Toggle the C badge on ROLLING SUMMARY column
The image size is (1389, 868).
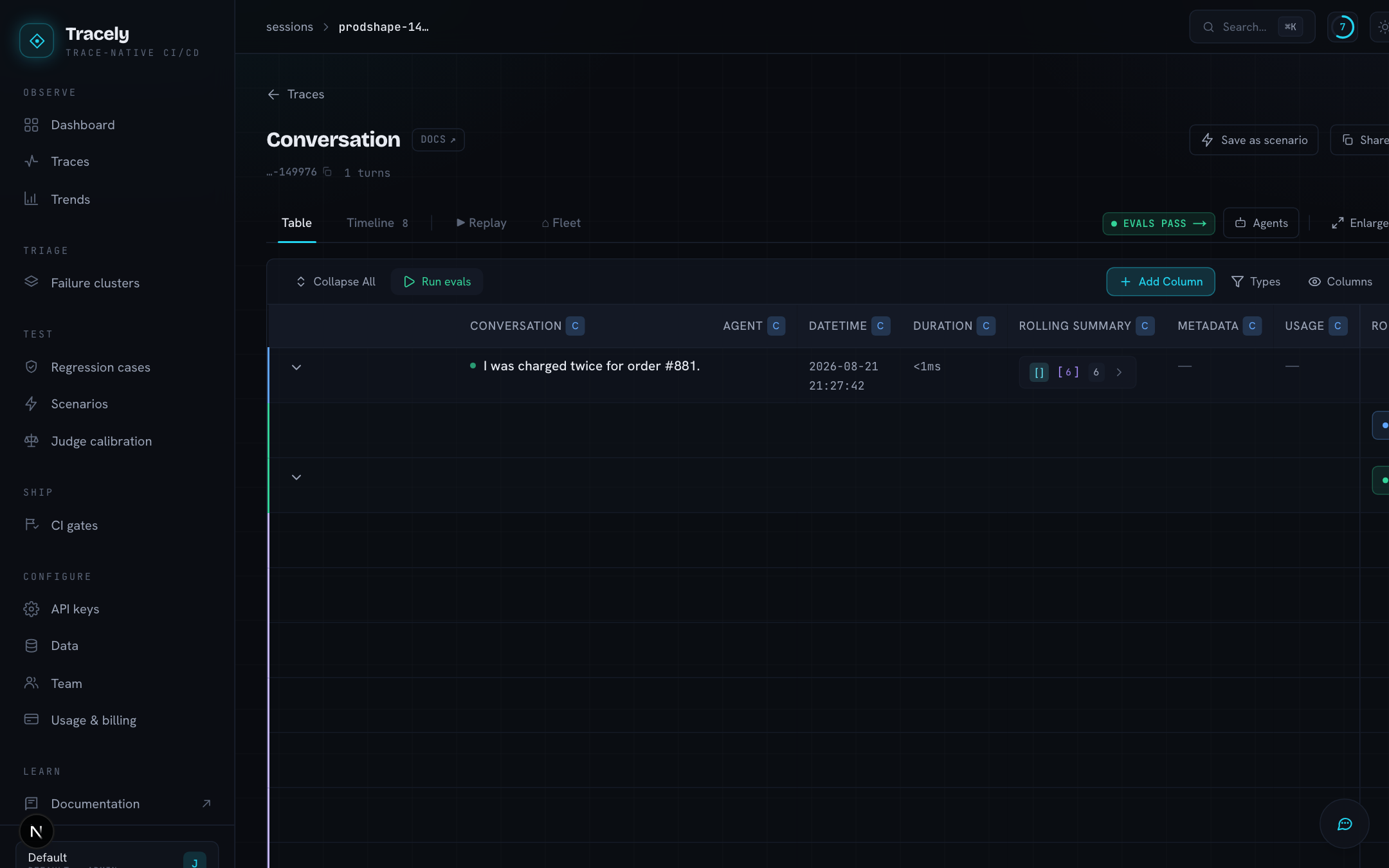pyautogui.click(x=1145, y=326)
